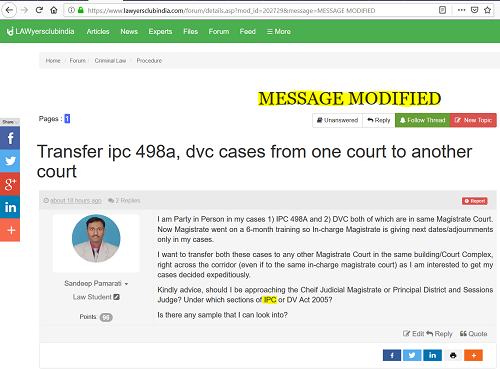Screen dimensions: 500x369
Task: Share post on Twitter bottom button
Action: [x=412, y=355]
